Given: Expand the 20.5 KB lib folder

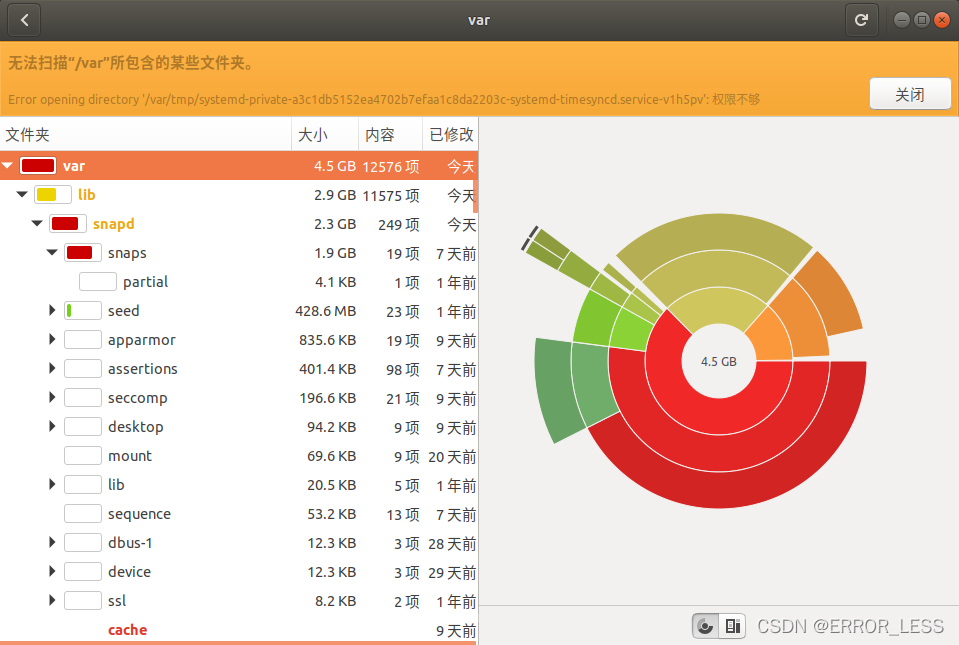Looking at the screenshot, I should (52, 484).
